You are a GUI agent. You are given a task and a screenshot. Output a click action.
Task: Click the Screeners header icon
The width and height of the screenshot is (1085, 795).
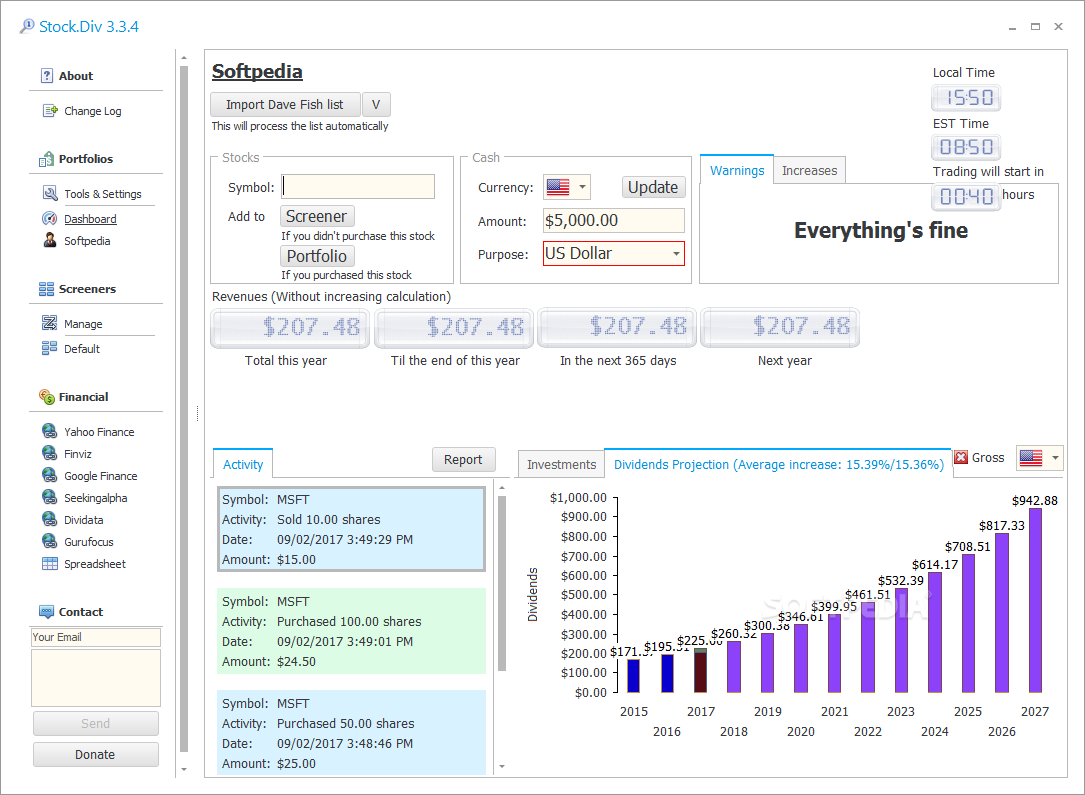coord(46,289)
